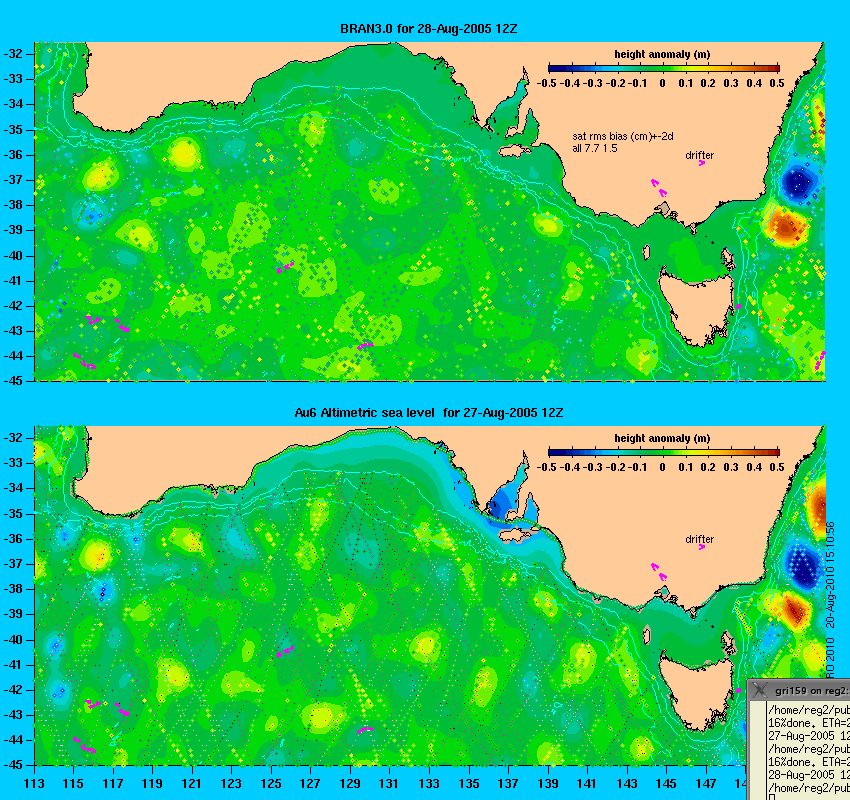Click the '-32' latitude label of the BRAN3.0 map

pyautogui.click(x=13, y=54)
